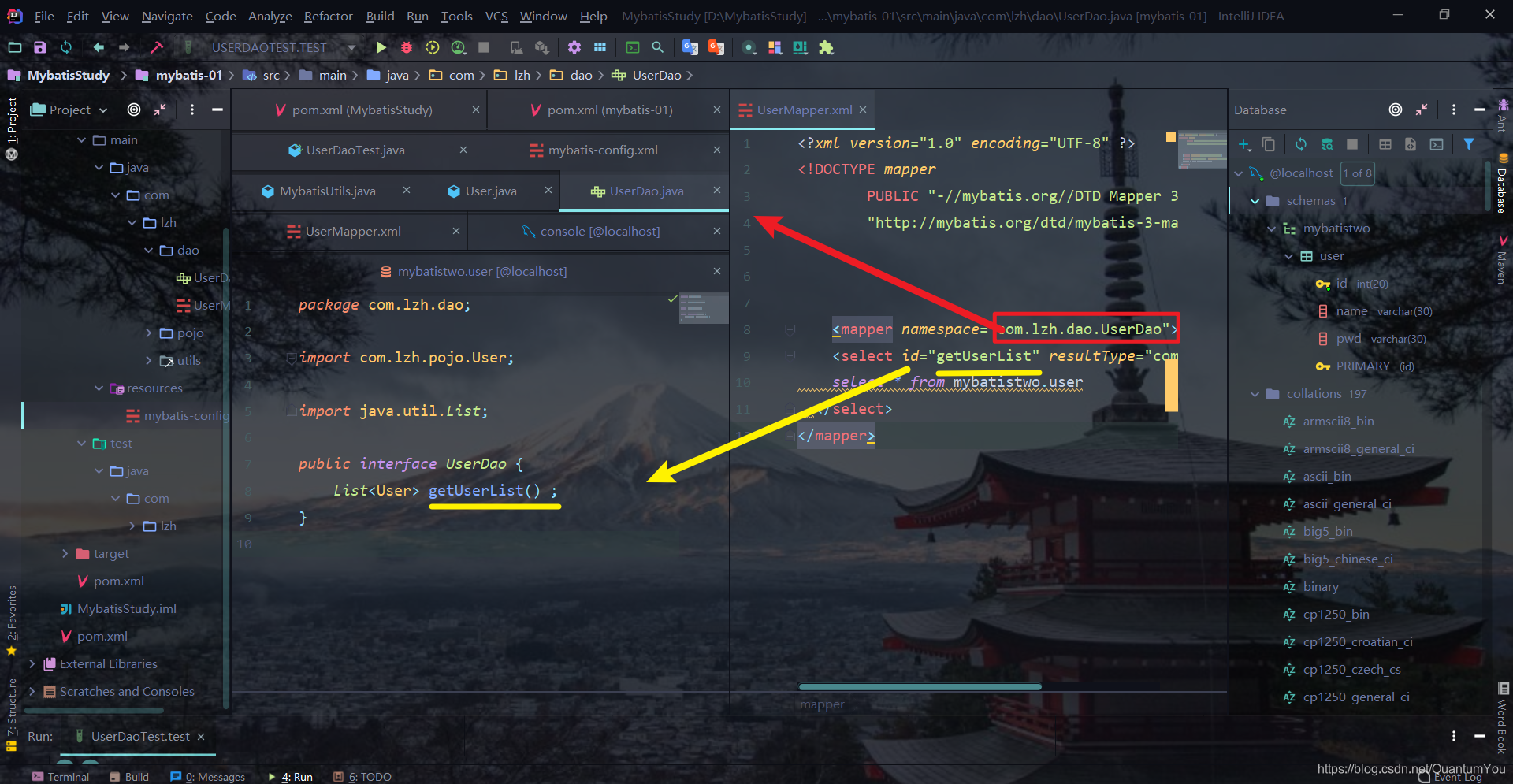Toggle the Ant side tool window

(1503, 115)
